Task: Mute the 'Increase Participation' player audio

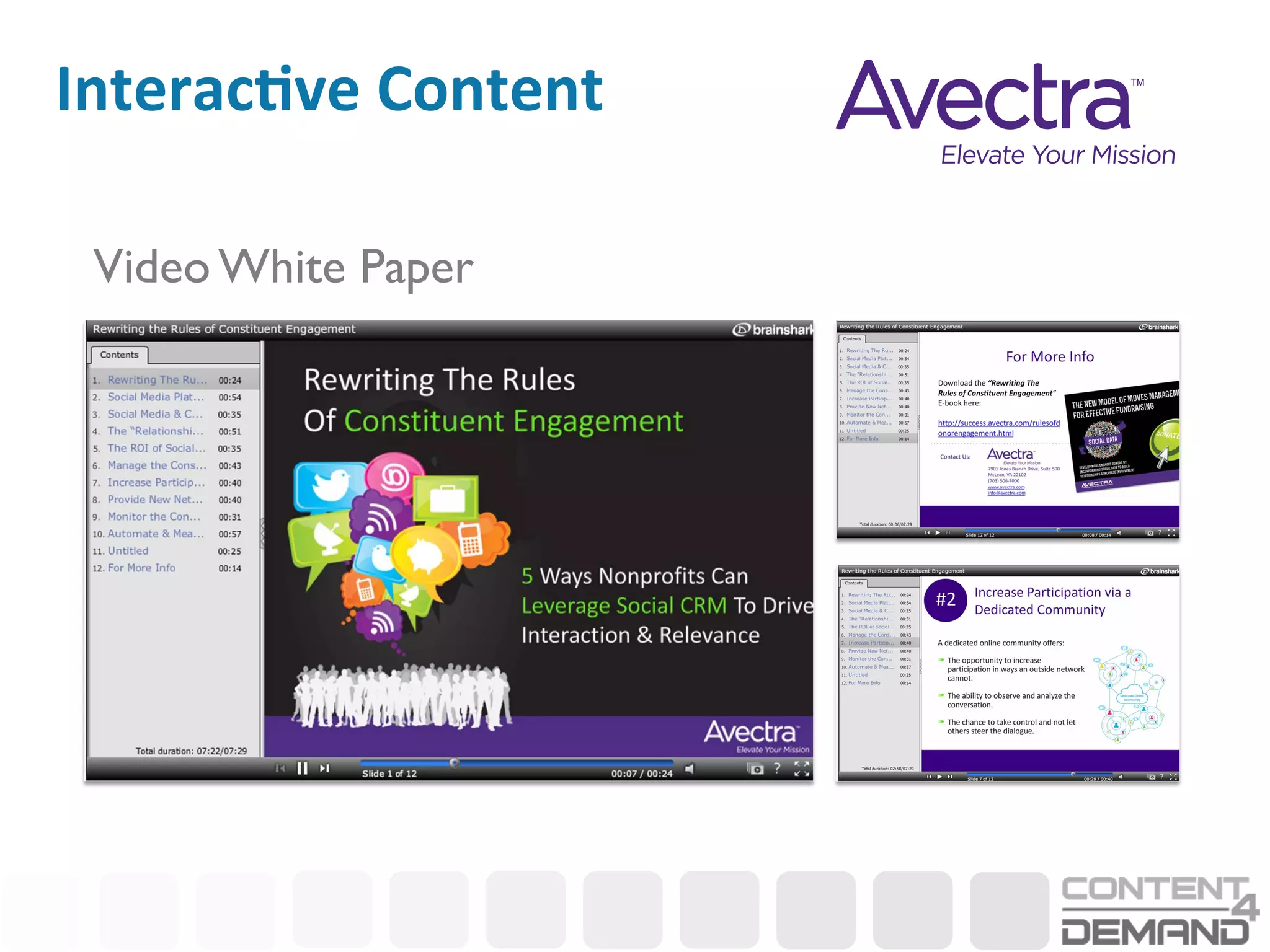Action: pyautogui.click(x=1121, y=777)
